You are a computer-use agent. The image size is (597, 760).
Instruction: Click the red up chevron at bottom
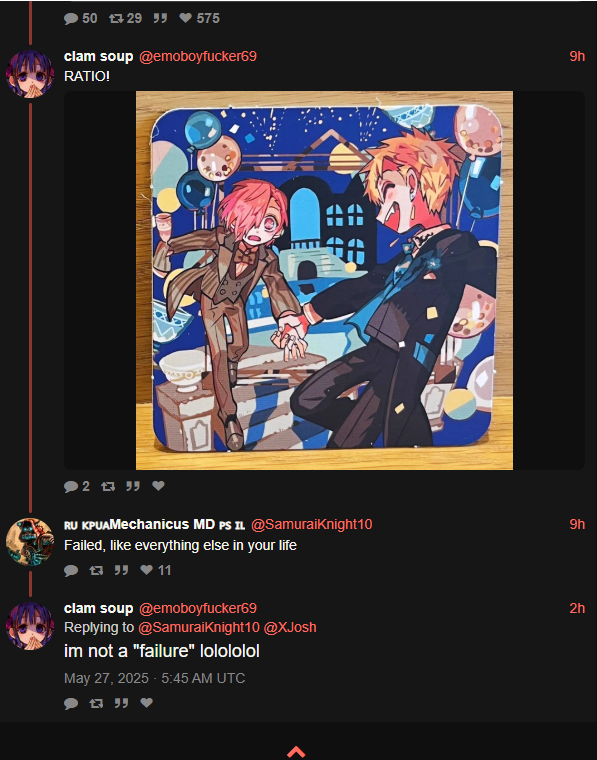(296, 752)
